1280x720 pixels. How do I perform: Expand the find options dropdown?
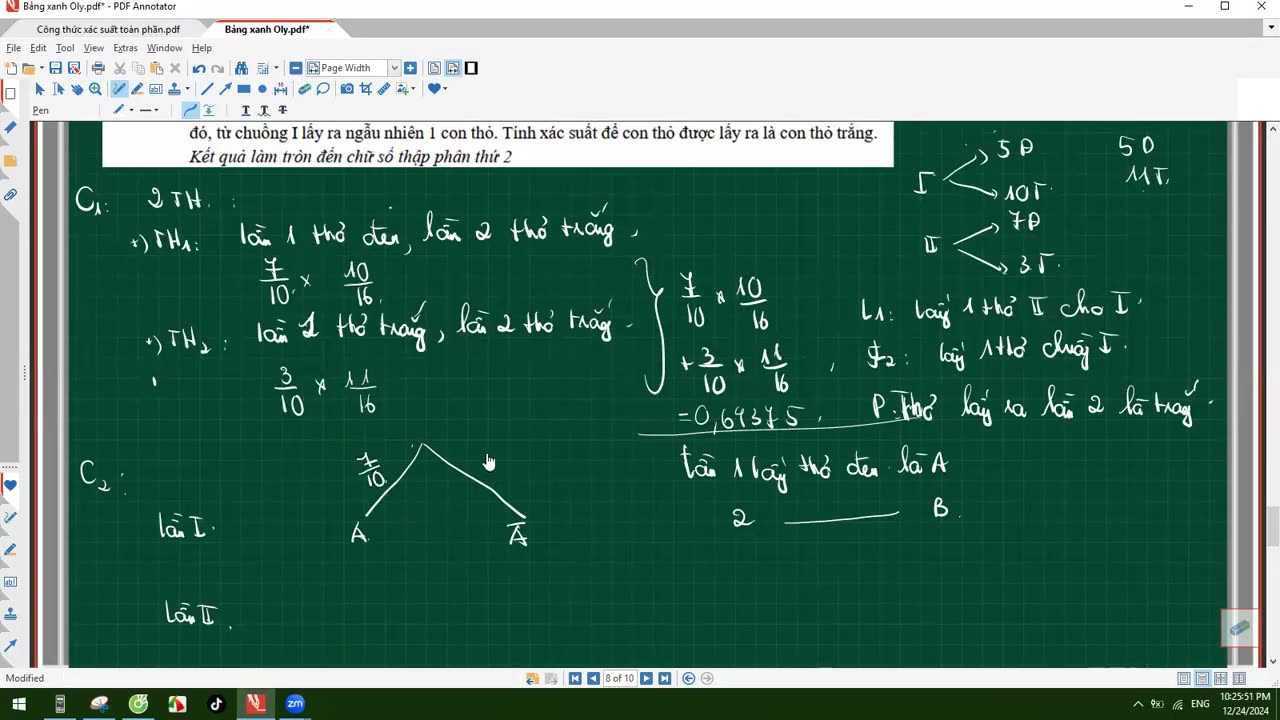(276, 68)
